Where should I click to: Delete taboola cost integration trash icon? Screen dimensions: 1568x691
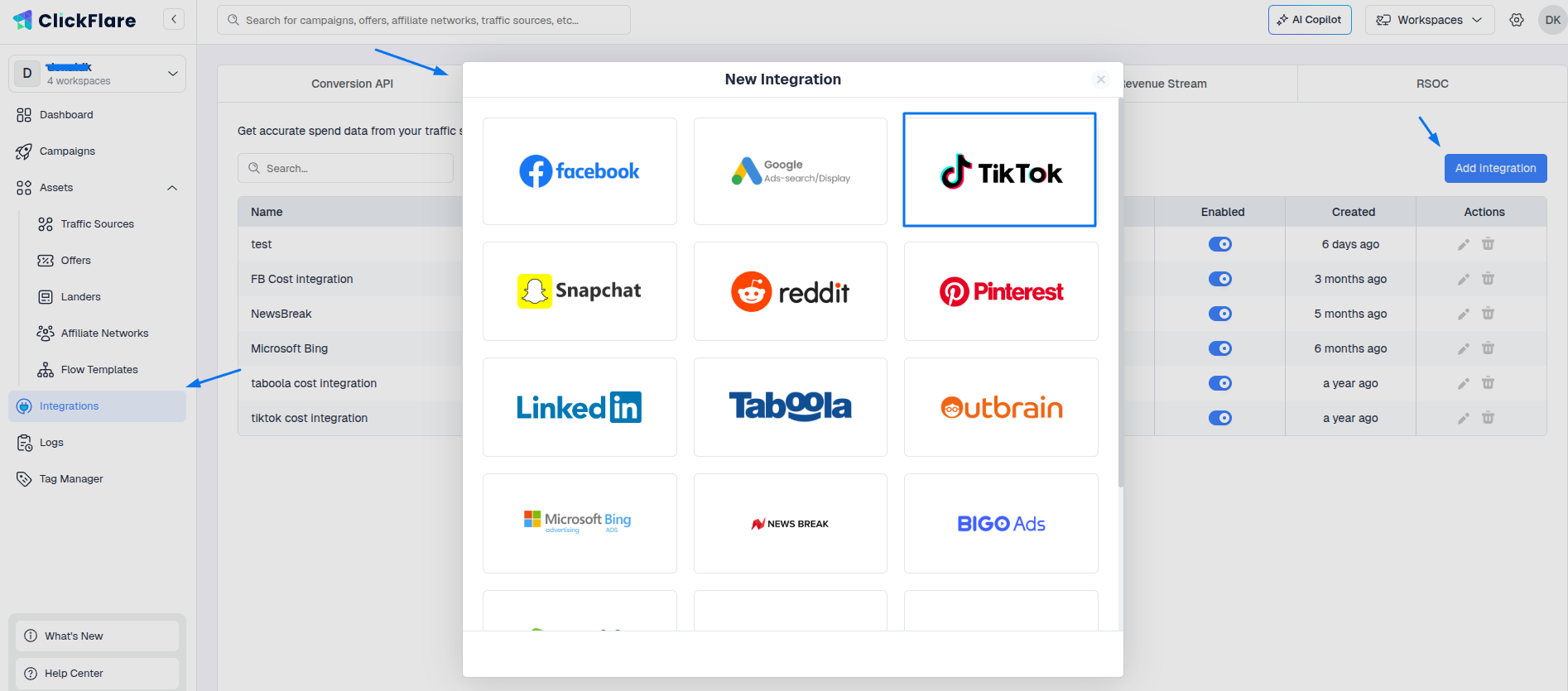tap(1488, 383)
